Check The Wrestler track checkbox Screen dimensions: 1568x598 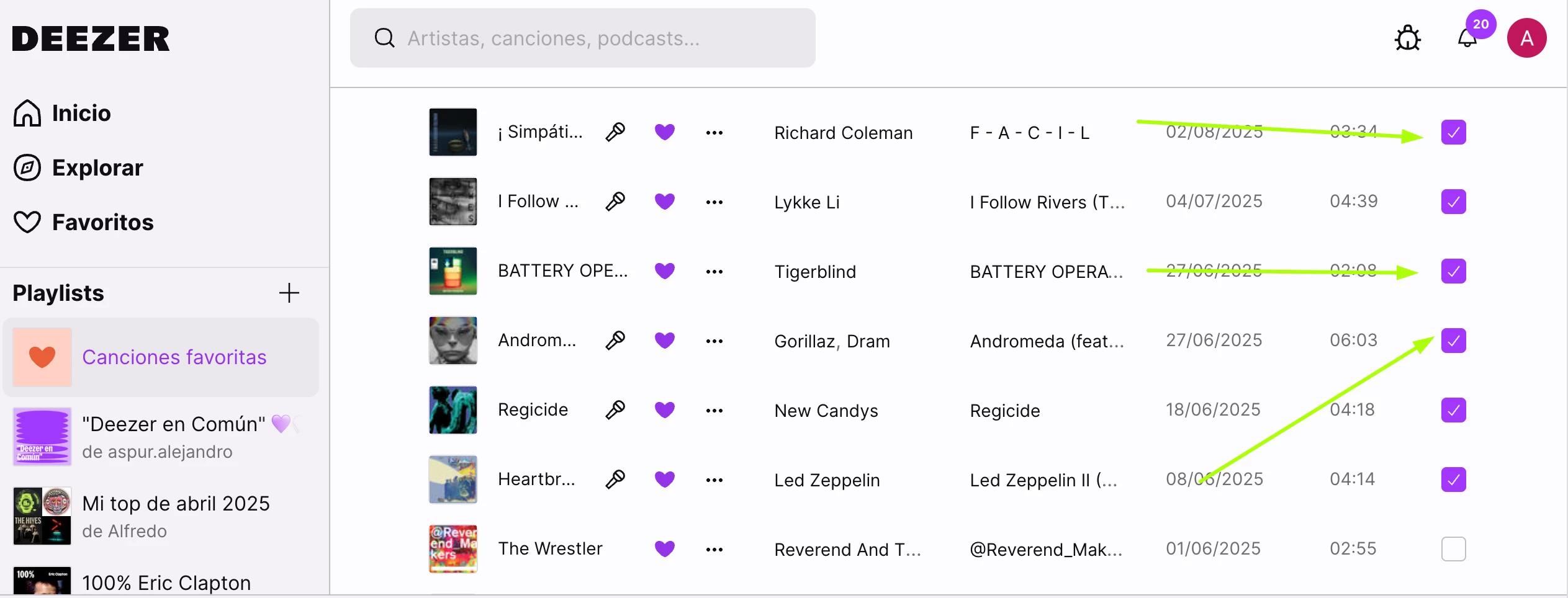point(1453,549)
